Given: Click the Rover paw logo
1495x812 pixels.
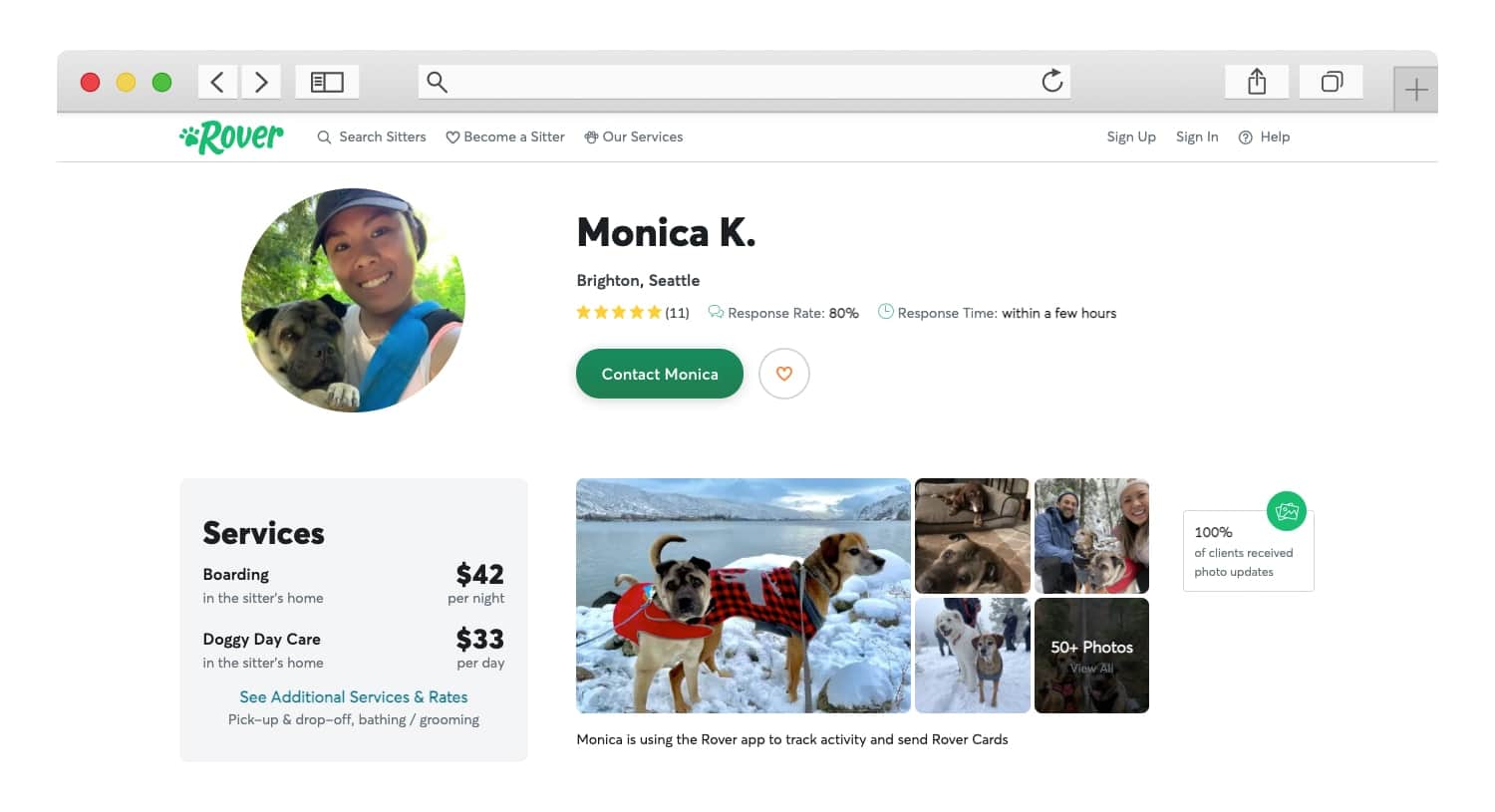Looking at the screenshot, I should click(x=231, y=137).
